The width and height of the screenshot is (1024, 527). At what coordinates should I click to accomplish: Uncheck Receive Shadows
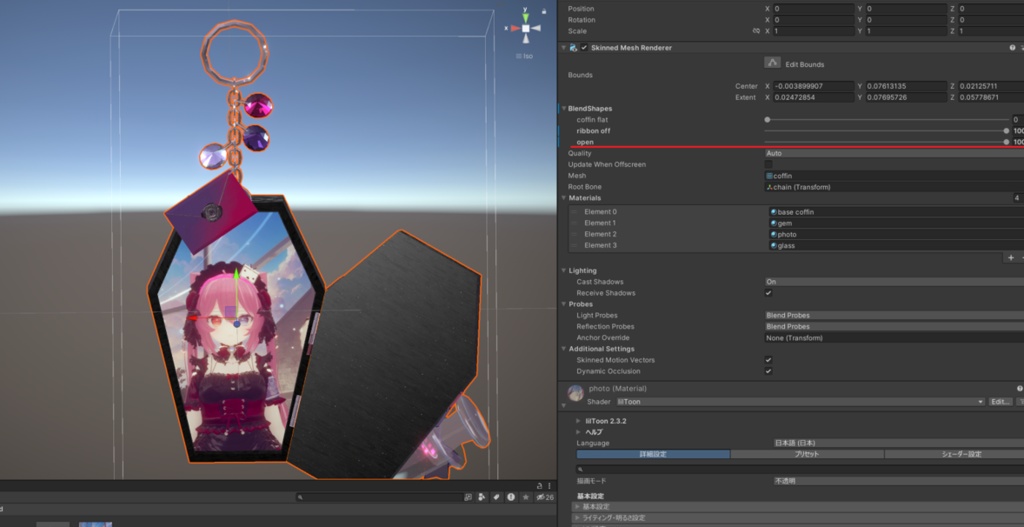768,293
